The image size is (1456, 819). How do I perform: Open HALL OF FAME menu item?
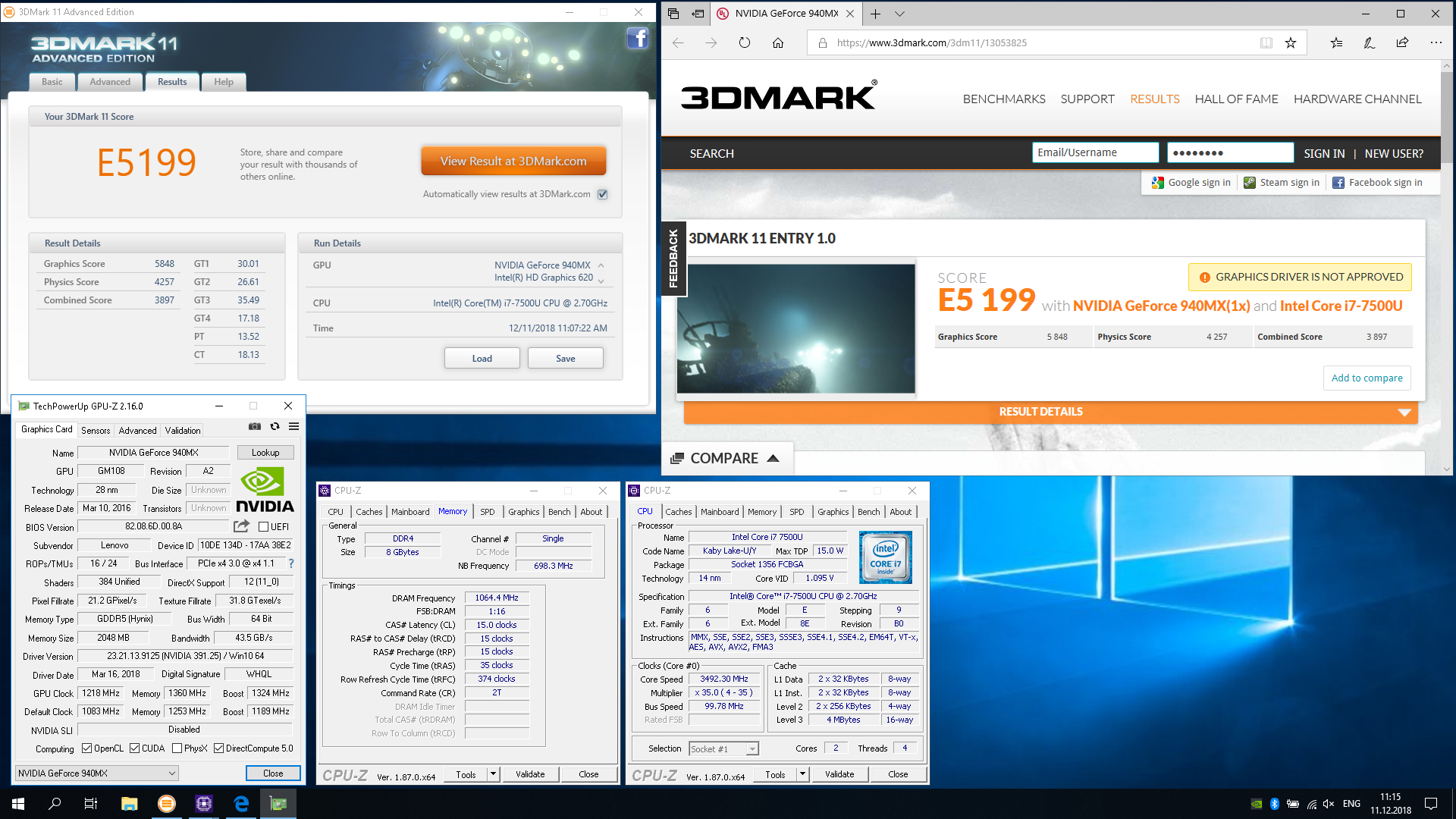point(1236,99)
